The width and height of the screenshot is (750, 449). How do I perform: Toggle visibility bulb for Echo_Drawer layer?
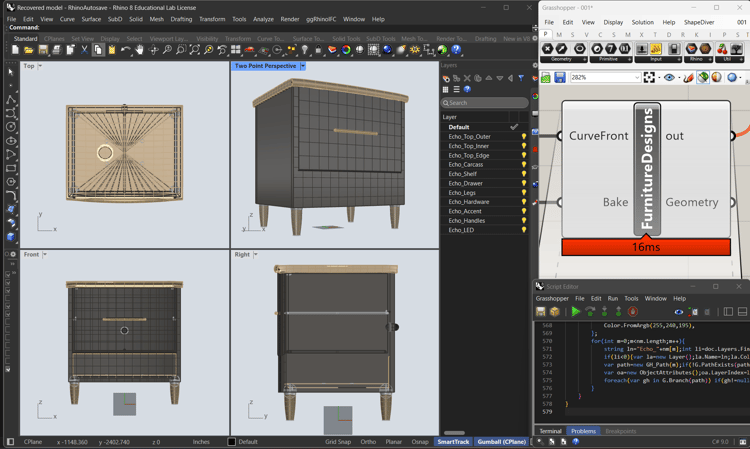(524, 183)
